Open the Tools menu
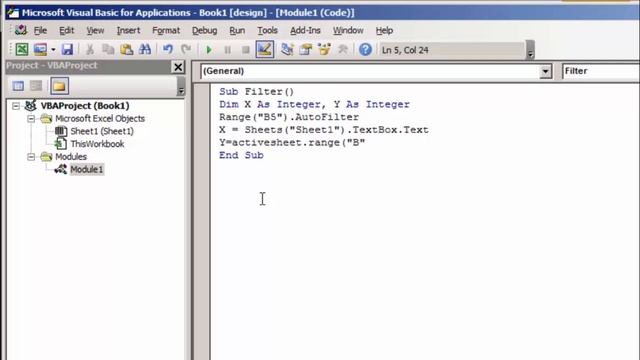Image resolution: width=640 pixels, height=360 pixels. (267, 31)
